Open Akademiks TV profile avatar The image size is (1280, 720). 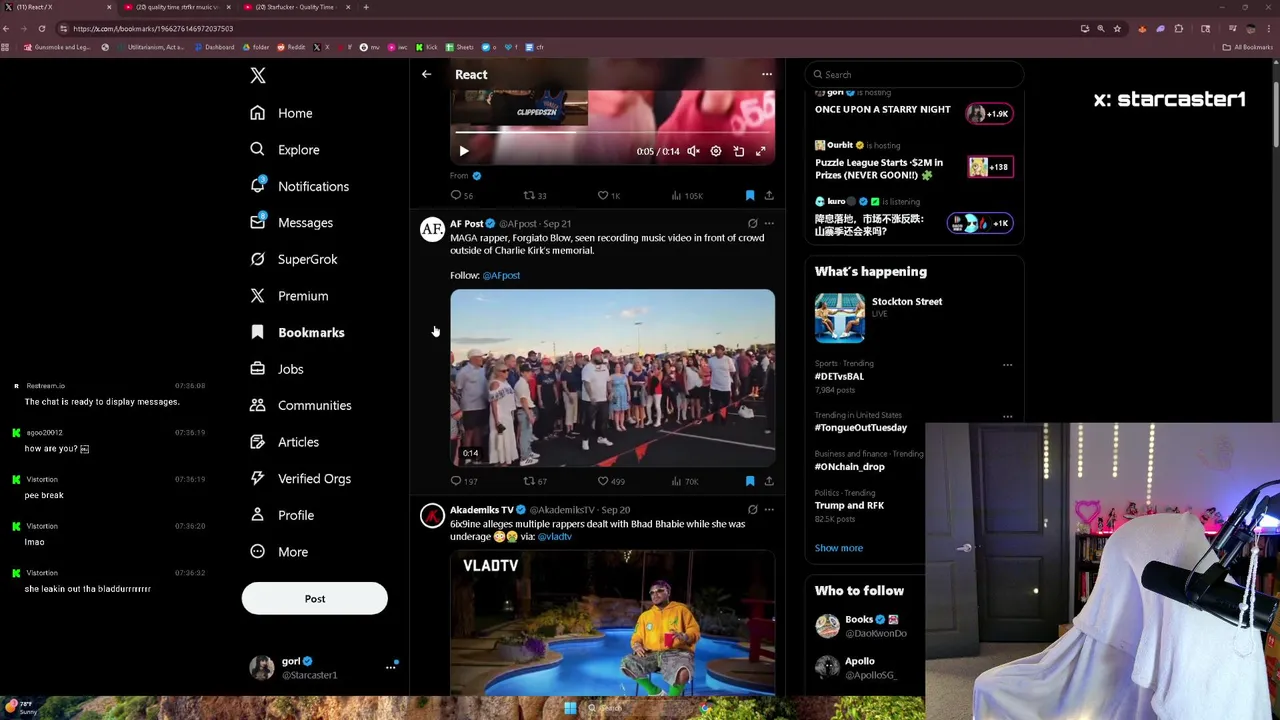coord(432,516)
